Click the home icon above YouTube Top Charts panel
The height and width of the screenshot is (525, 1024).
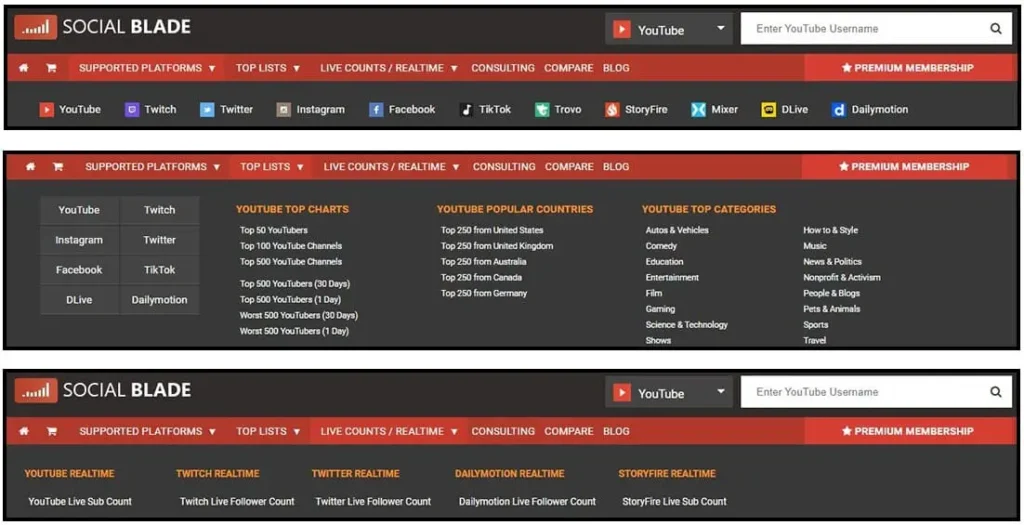point(30,167)
